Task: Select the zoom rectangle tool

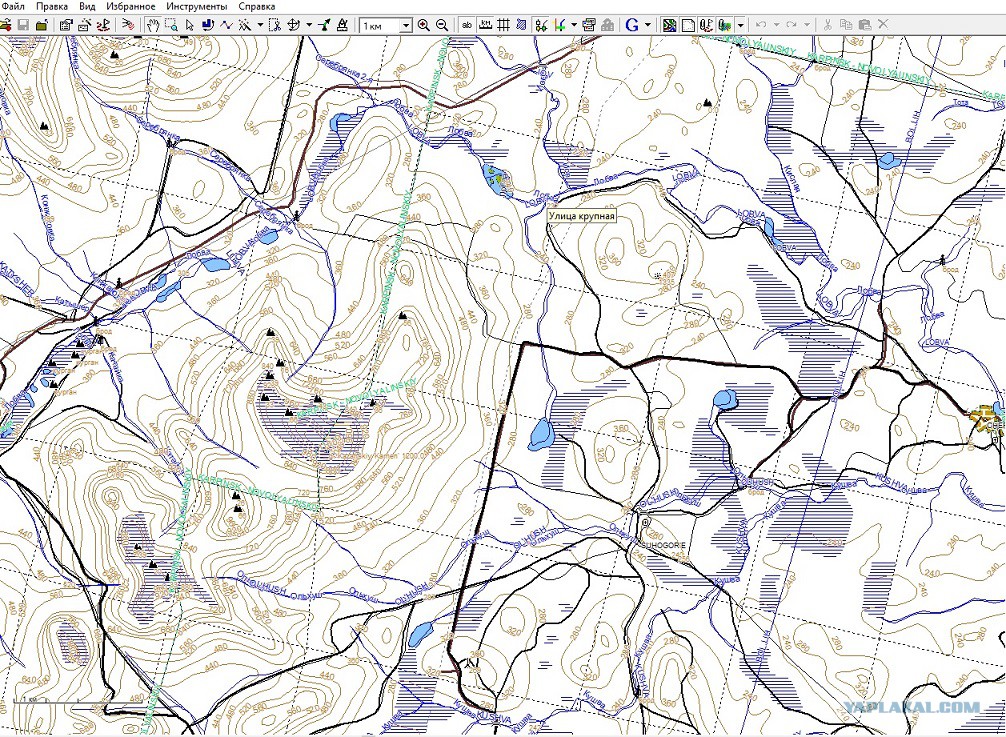Action: [171, 25]
